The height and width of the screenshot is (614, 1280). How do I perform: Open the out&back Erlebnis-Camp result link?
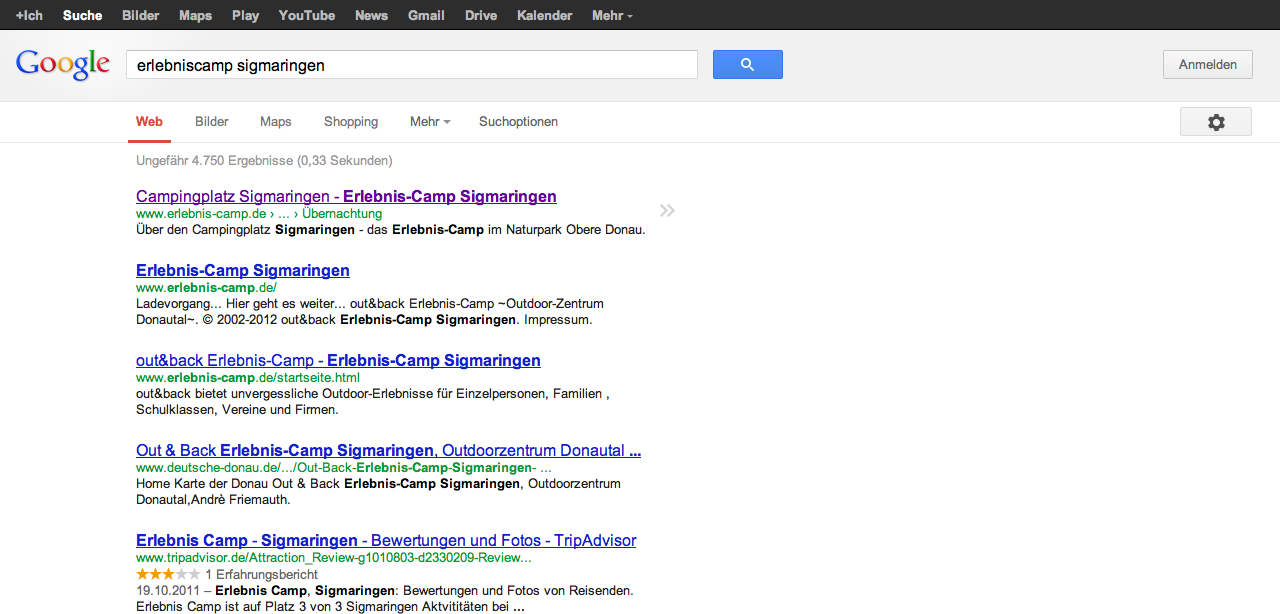pyautogui.click(x=338, y=360)
